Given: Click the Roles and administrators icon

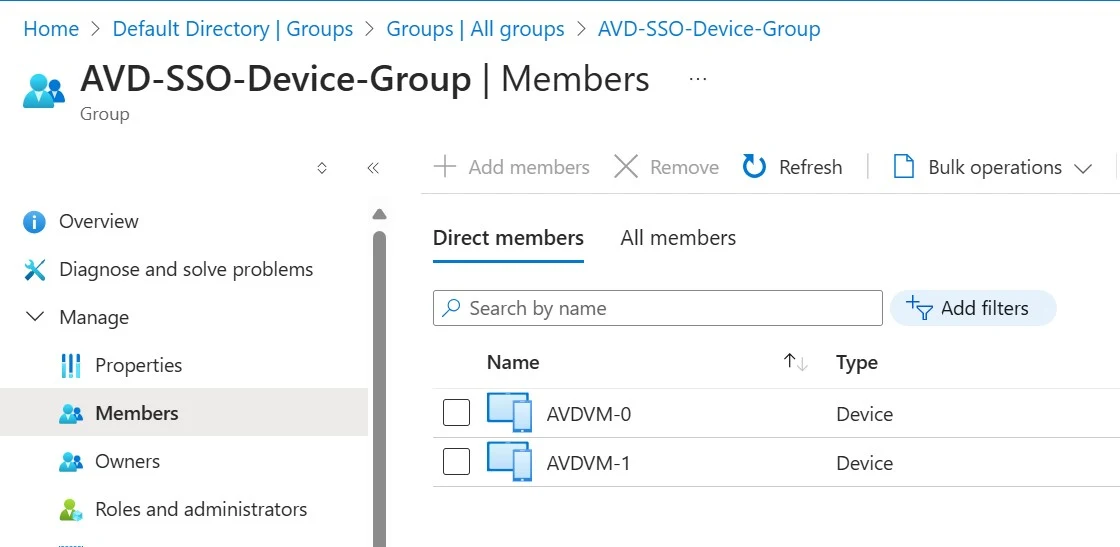Looking at the screenshot, I should tap(70, 510).
